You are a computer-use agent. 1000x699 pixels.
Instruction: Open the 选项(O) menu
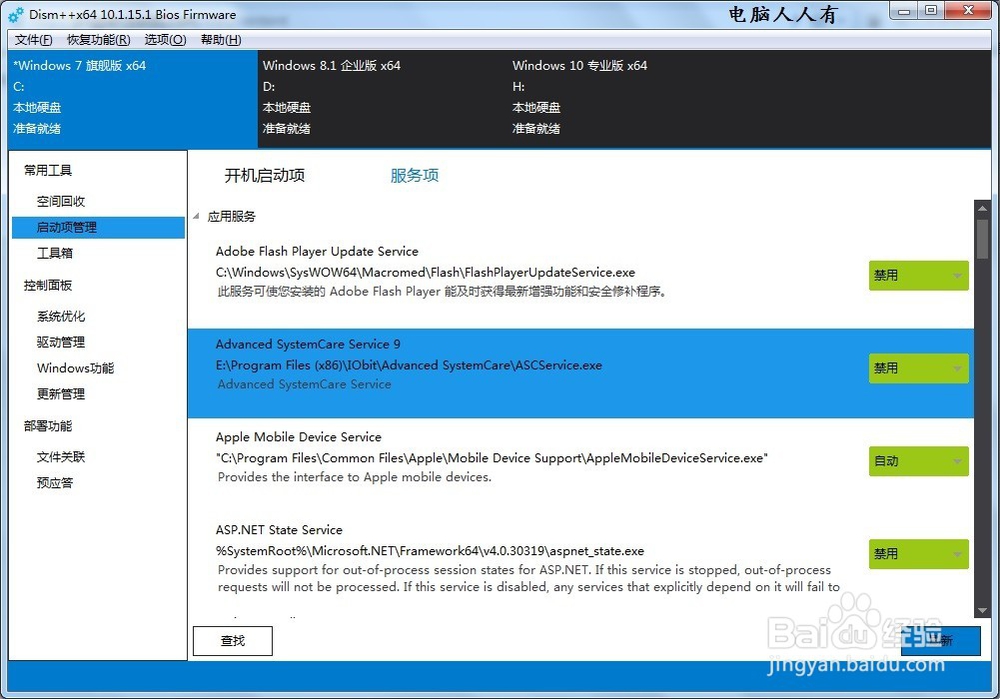click(165, 40)
